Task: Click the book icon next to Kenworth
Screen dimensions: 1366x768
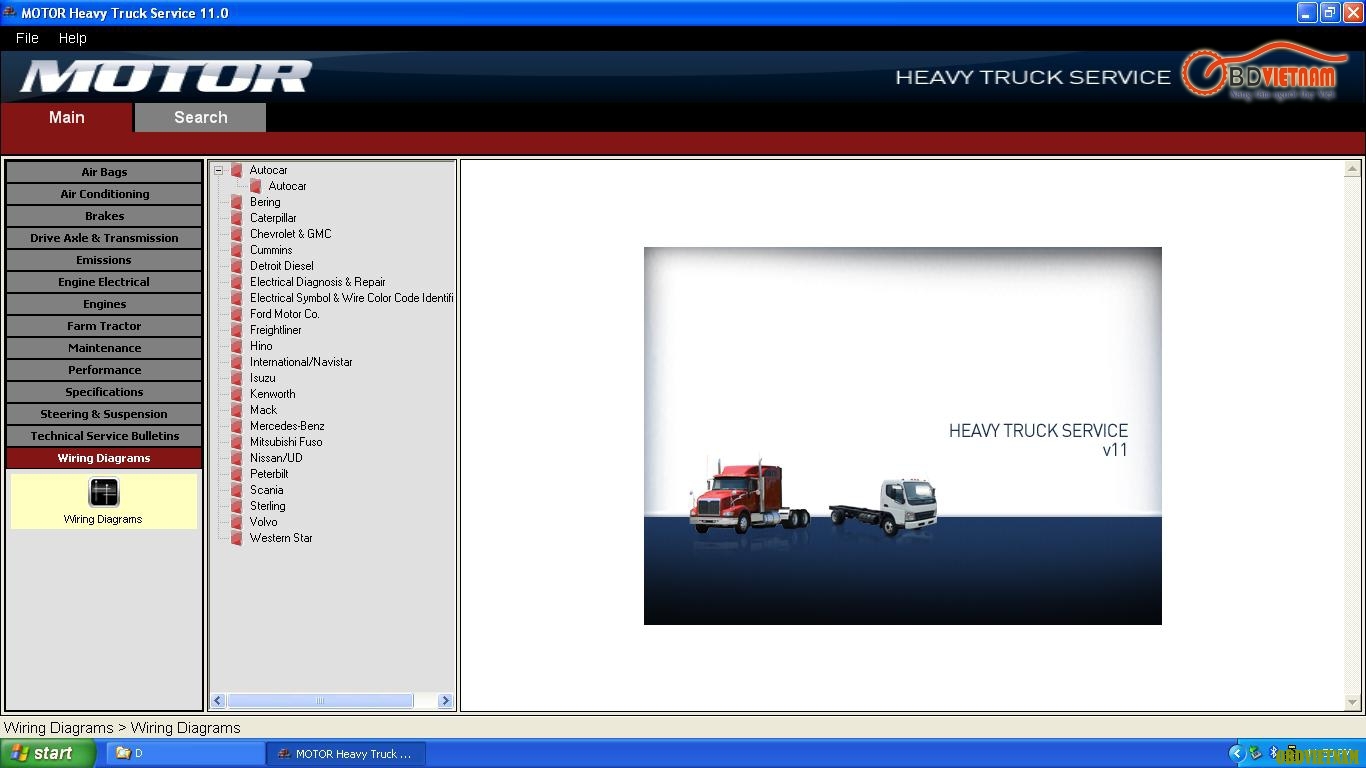Action: (237, 394)
